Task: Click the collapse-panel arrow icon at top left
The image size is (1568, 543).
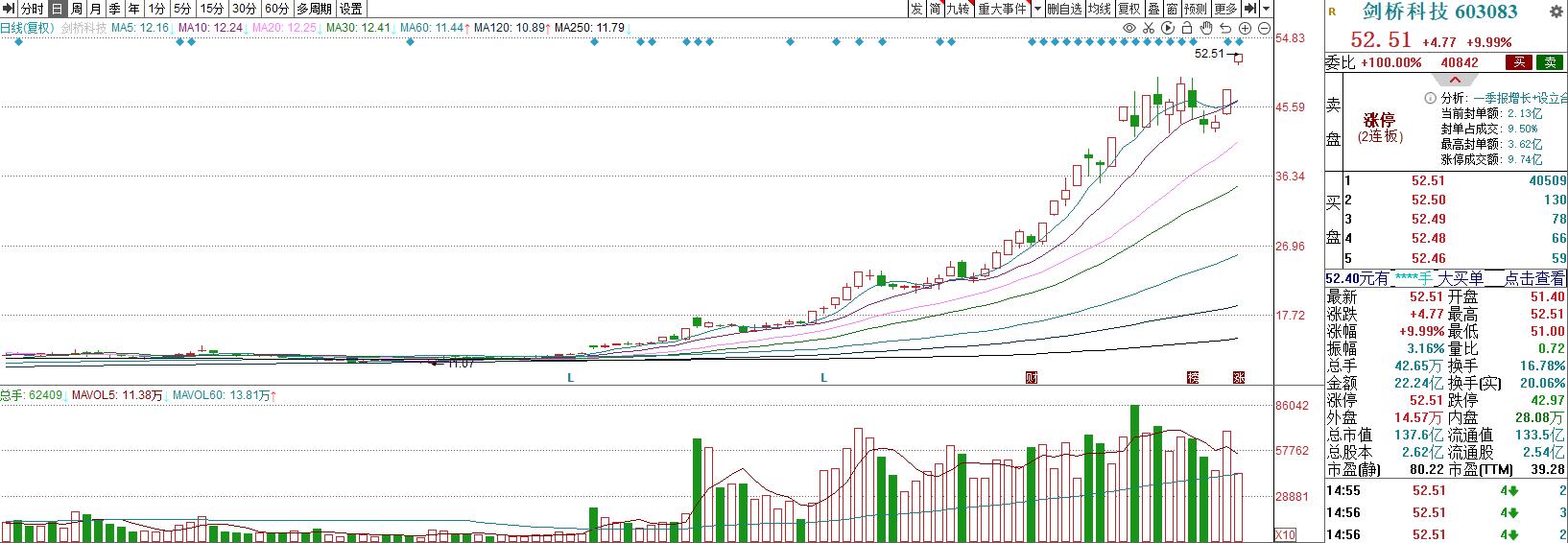Action: click(x=10, y=9)
